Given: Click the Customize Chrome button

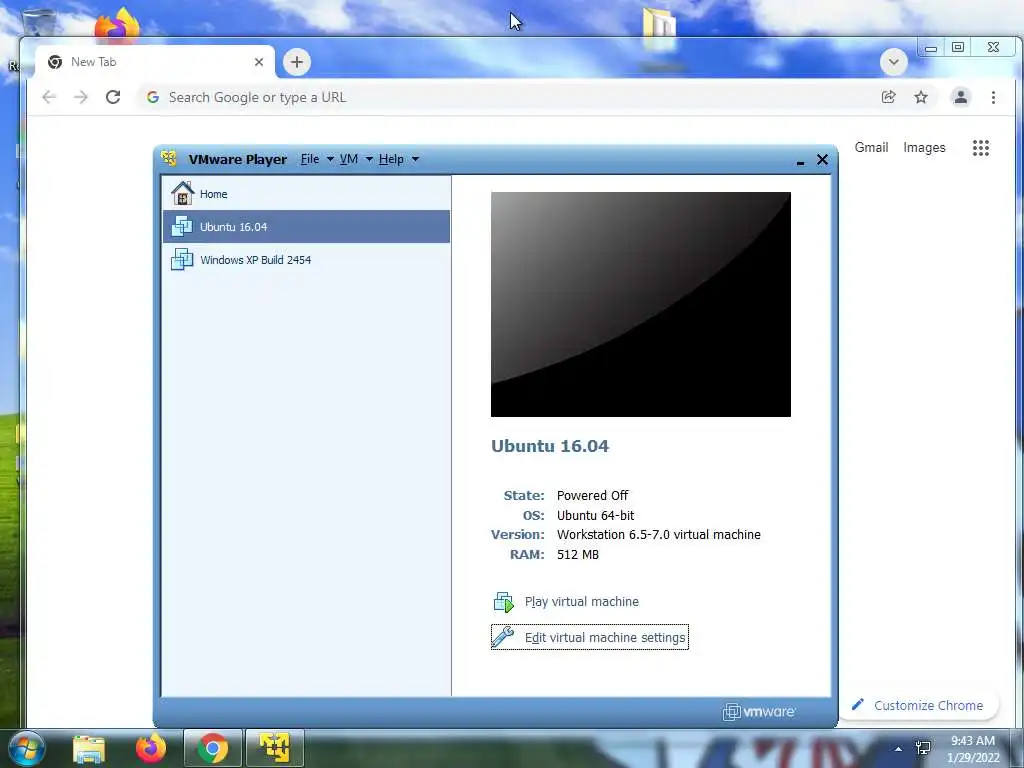Looking at the screenshot, I should tap(918, 705).
